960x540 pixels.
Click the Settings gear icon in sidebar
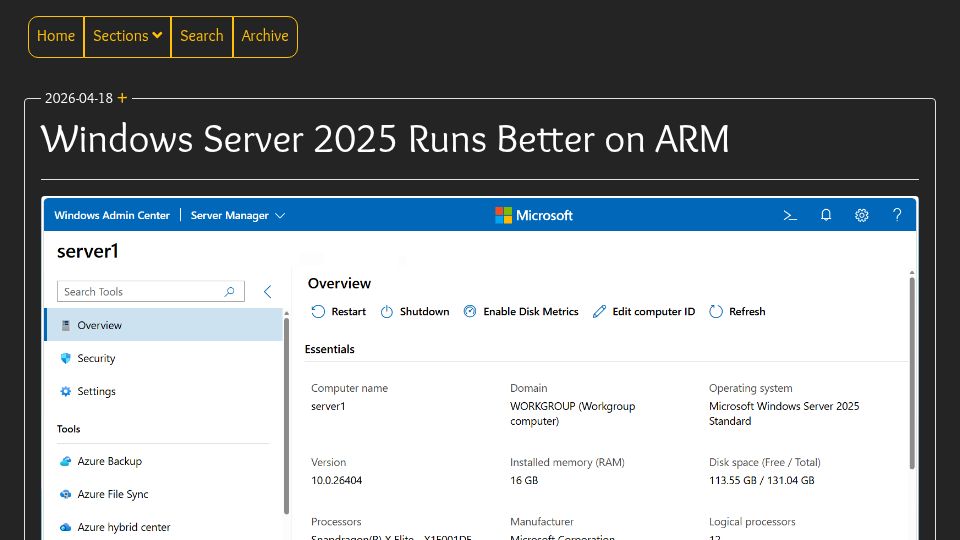(66, 391)
